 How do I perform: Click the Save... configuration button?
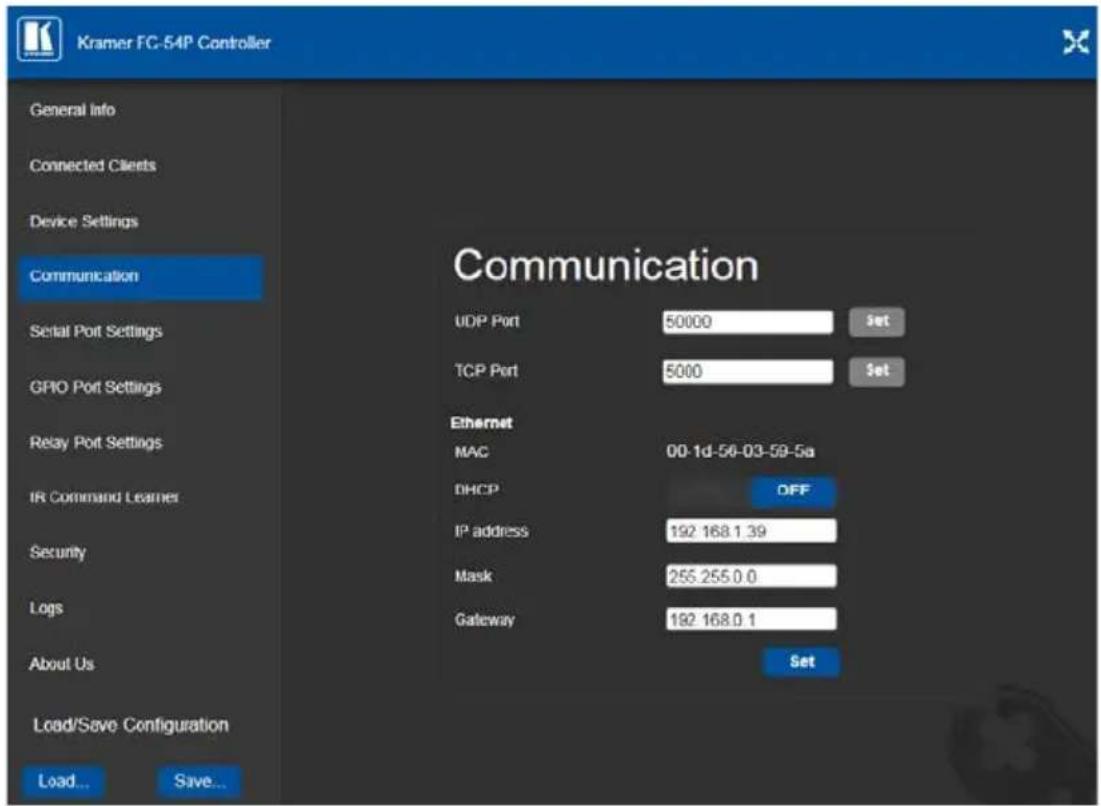click(x=199, y=781)
